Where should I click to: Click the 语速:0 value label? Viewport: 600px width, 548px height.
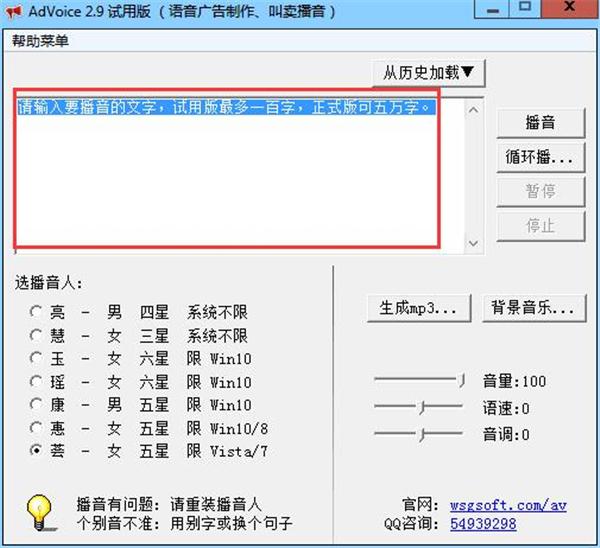[506, 408]
